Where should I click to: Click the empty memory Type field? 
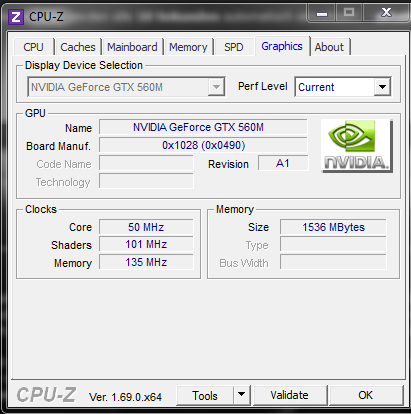coord(333,244)
